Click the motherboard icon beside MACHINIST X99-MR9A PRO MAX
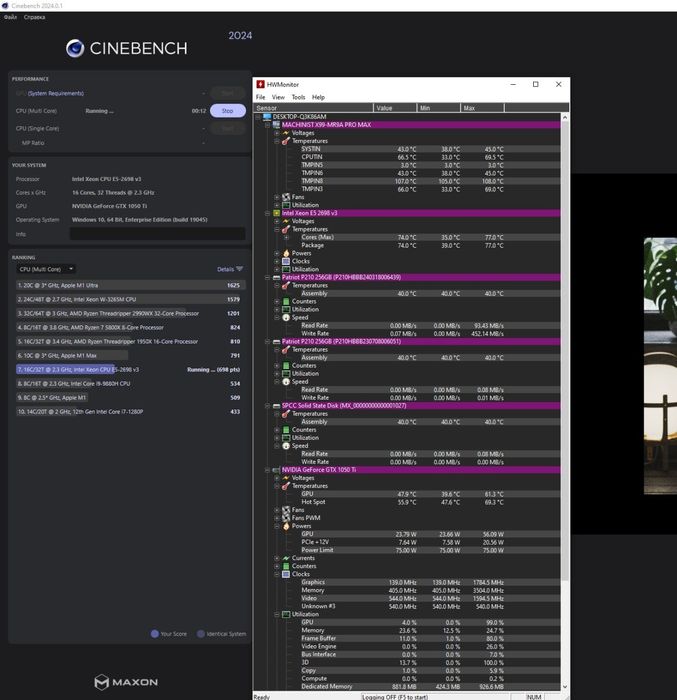 [x=276, y=125]
